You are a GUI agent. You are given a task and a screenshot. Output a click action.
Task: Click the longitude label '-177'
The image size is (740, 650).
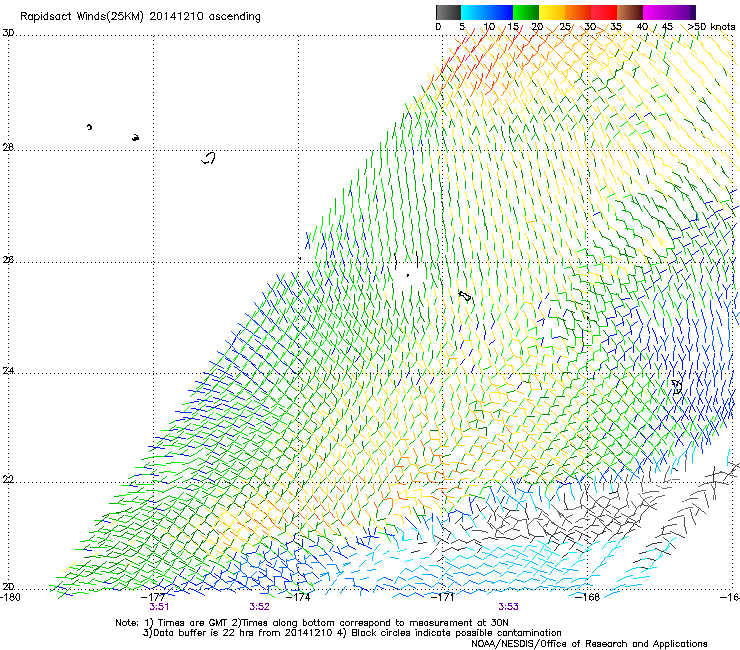[153, 597]
